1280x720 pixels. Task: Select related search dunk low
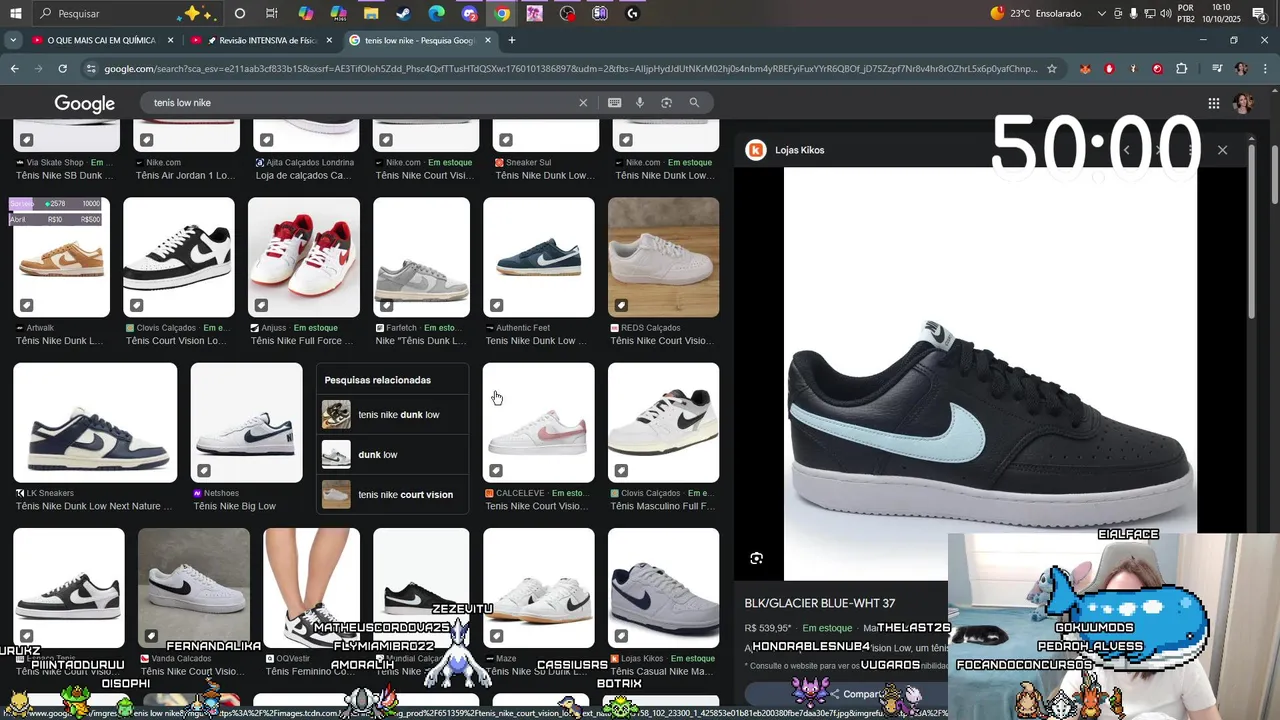point(393,455)
